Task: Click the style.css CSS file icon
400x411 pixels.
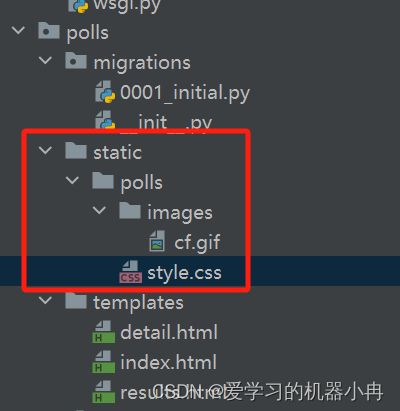Action: pos(130,272)
